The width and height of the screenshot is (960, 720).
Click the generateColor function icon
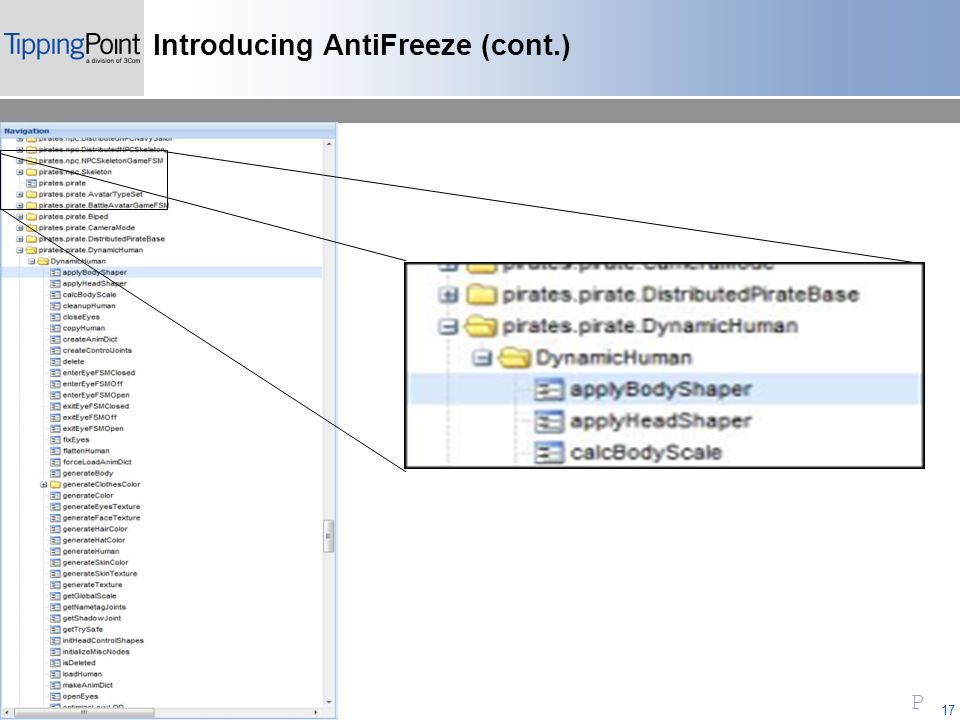click(x=55, y=496)
